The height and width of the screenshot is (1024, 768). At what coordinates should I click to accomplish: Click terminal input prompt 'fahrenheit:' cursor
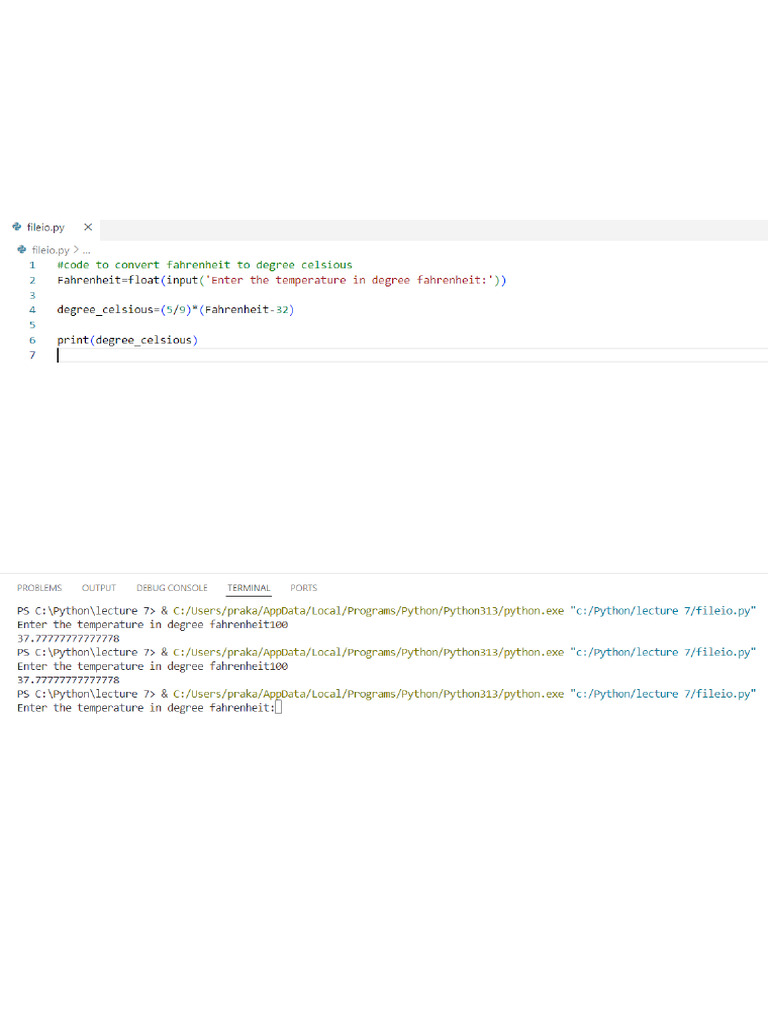278,707
